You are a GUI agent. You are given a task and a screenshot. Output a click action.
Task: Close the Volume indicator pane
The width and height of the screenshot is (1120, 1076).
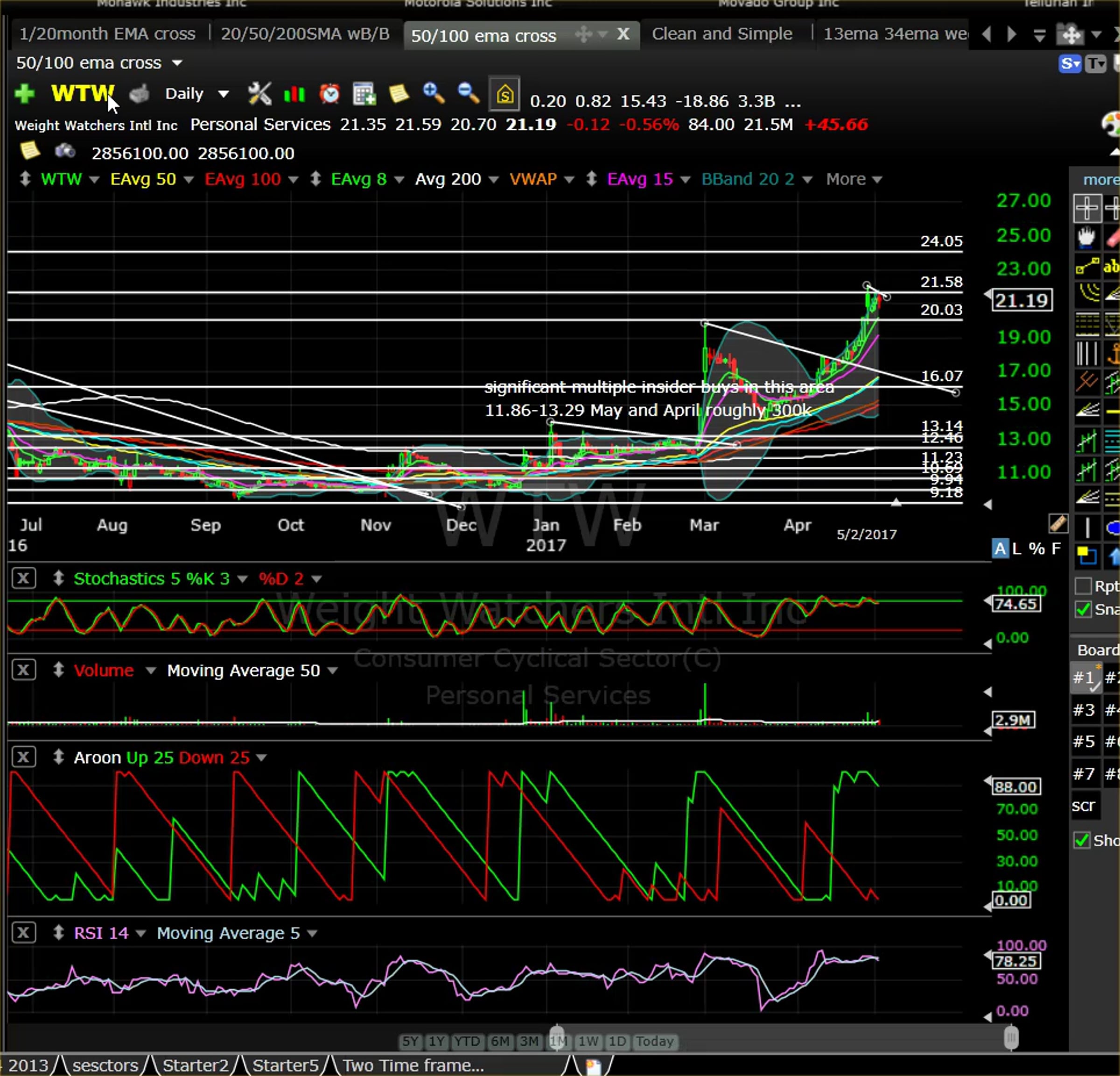23,669
